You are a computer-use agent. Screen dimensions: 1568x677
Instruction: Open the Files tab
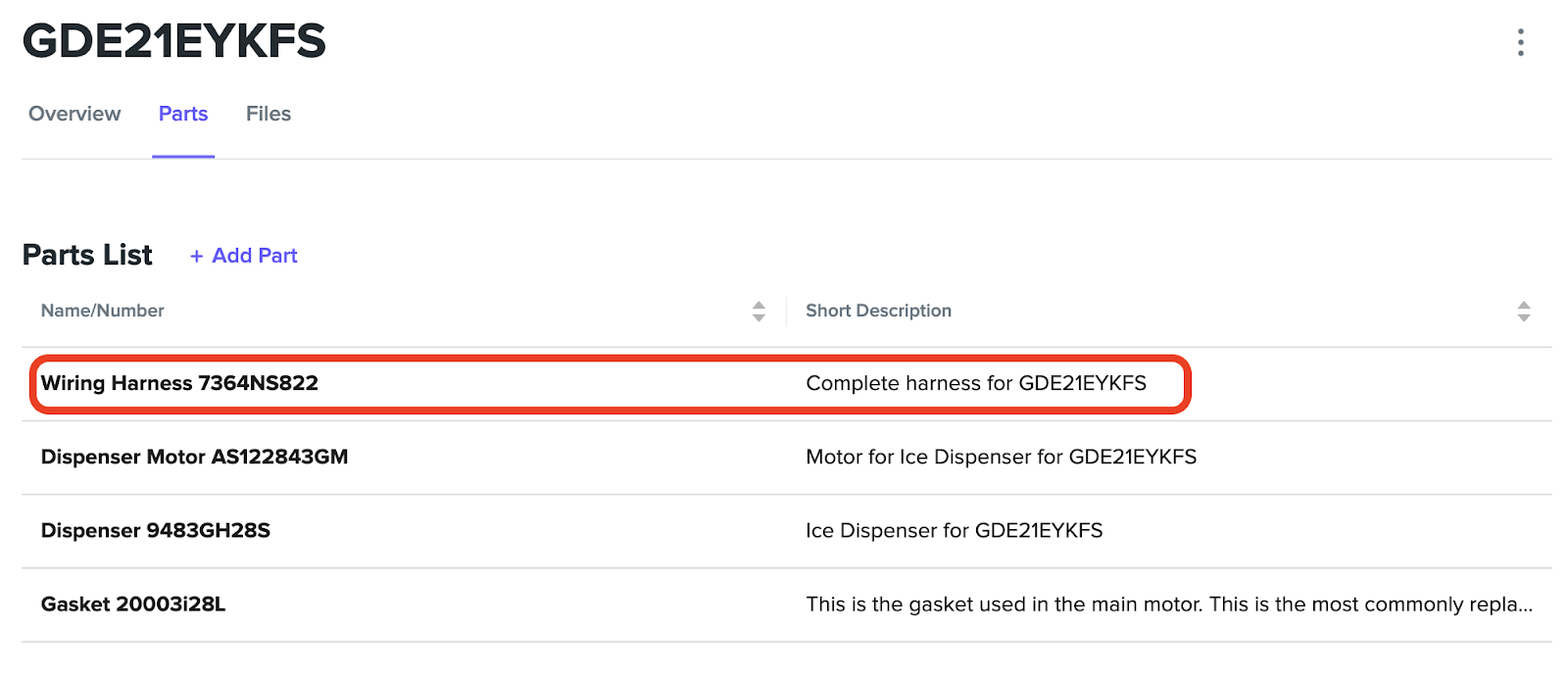[269, 114]
